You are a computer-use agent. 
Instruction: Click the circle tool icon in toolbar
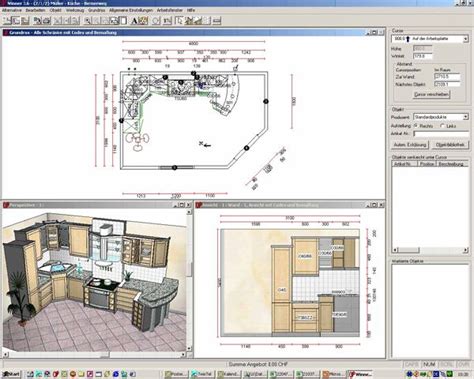[x=156, y=21]
